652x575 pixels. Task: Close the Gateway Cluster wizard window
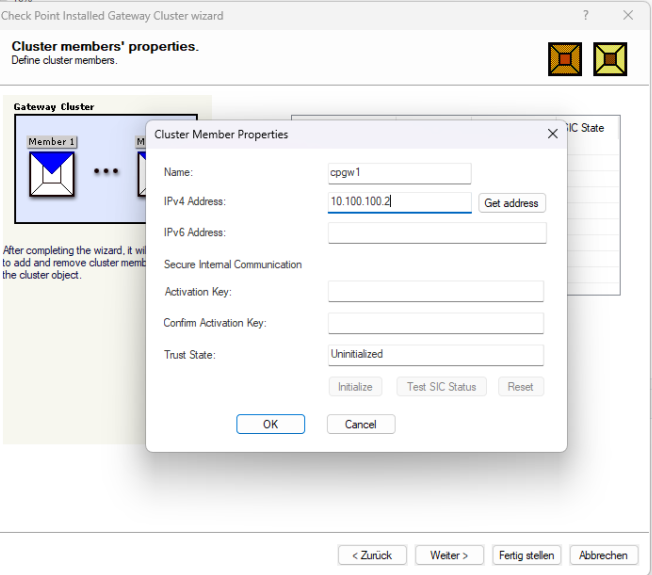point(628,16)
